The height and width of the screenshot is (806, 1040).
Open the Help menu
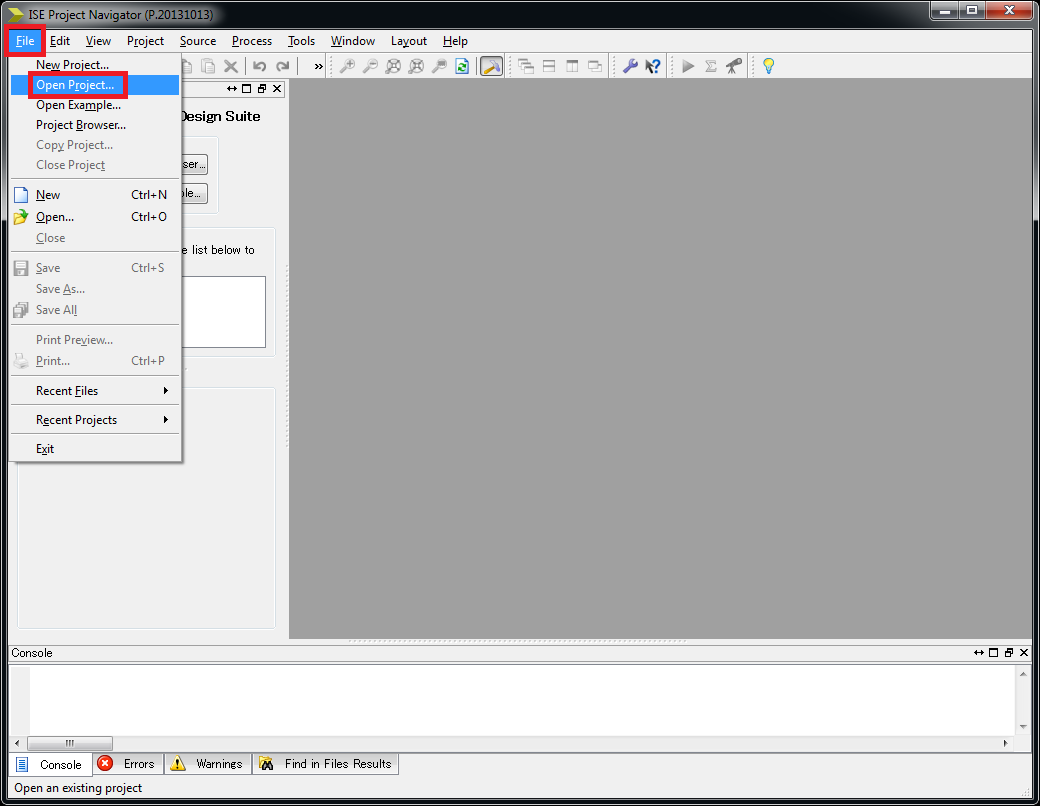click(455, 41)
